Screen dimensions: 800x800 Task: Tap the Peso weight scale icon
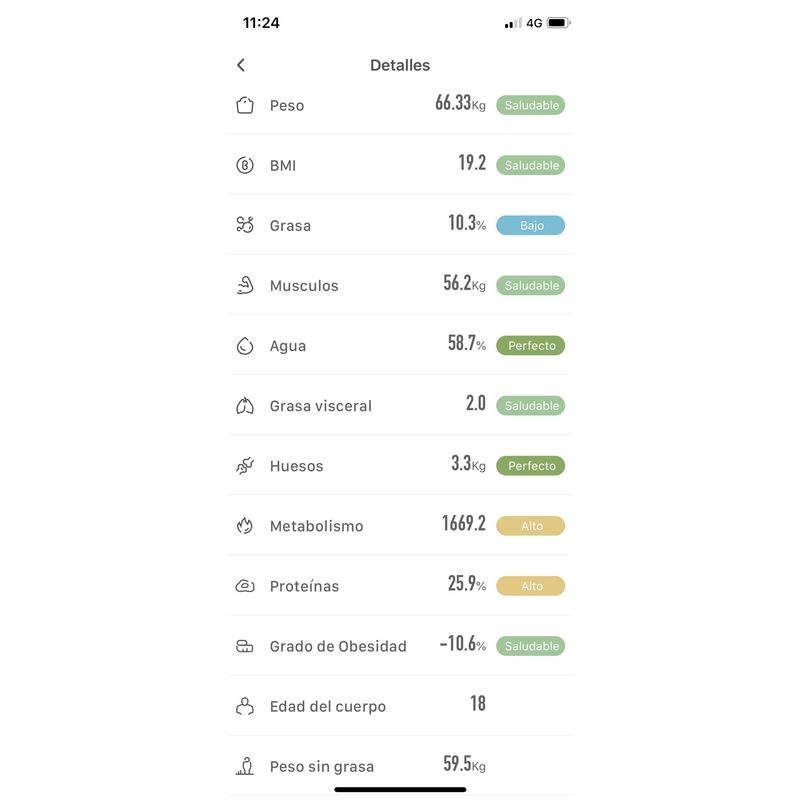tap(245, 105)
